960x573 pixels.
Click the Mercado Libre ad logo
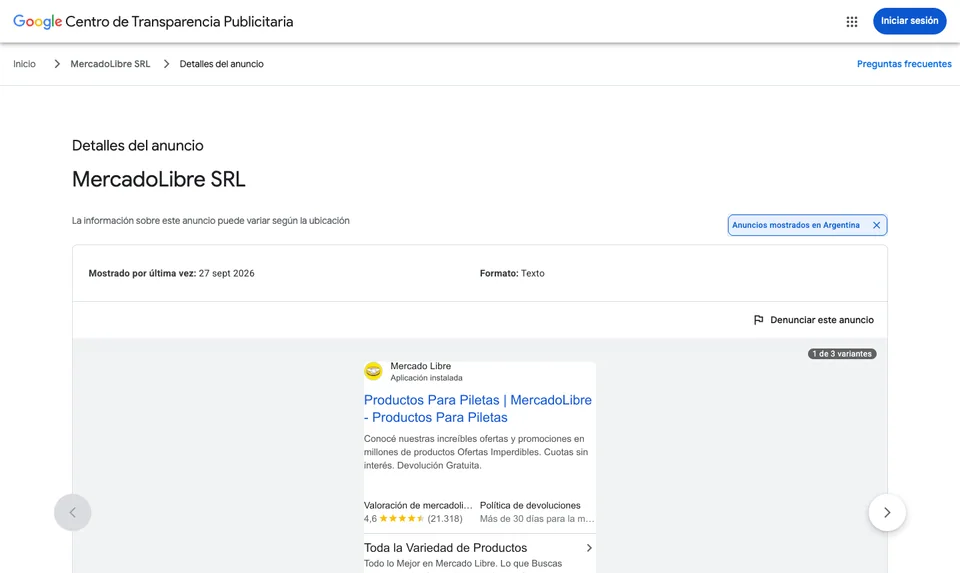tap(373, 371)
